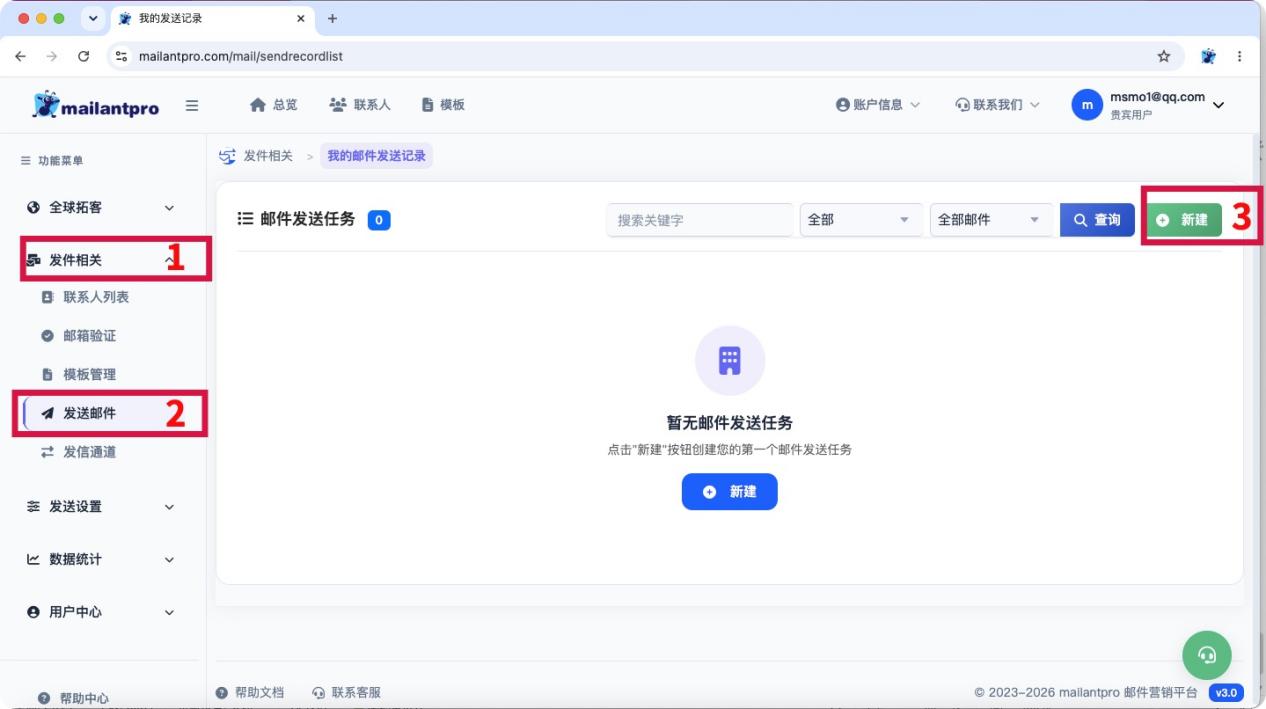The height and width of the screenshot is (709, 1266).
Task: Click the browser back arrow
Action: [x=21, y=56]
